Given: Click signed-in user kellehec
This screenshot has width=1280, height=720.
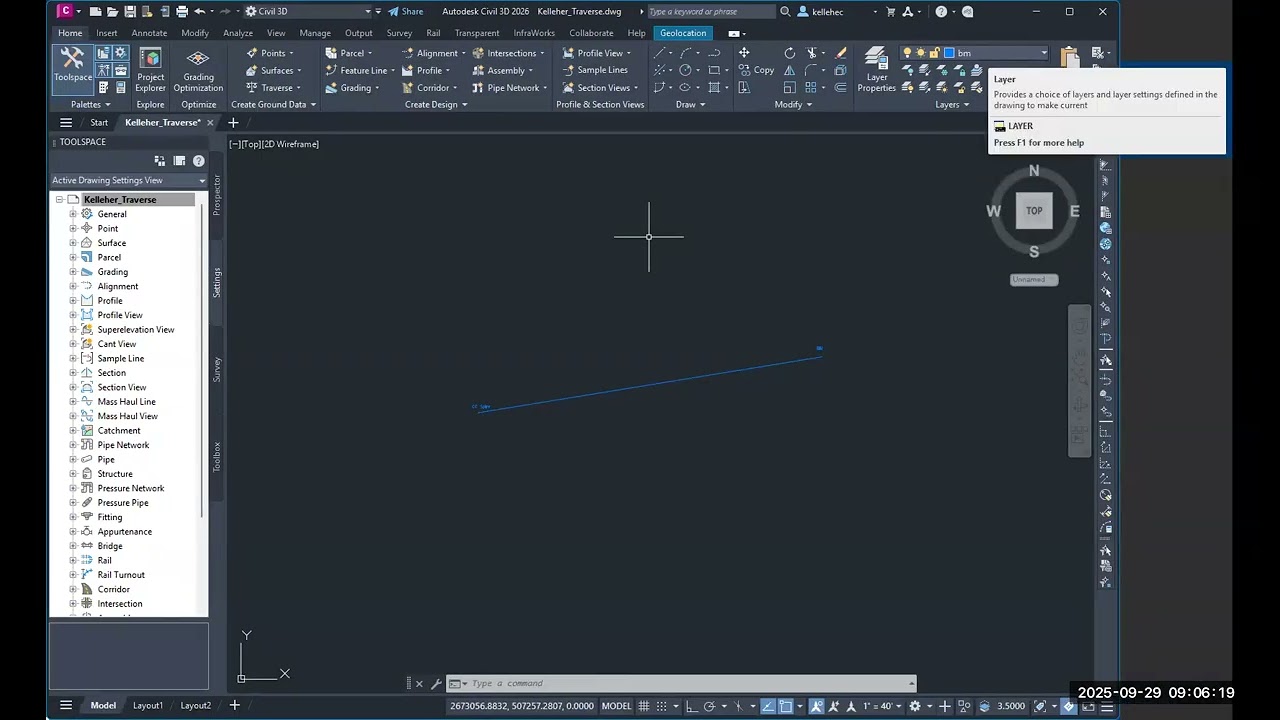Looking at the screenshot, I should [828, 12].
